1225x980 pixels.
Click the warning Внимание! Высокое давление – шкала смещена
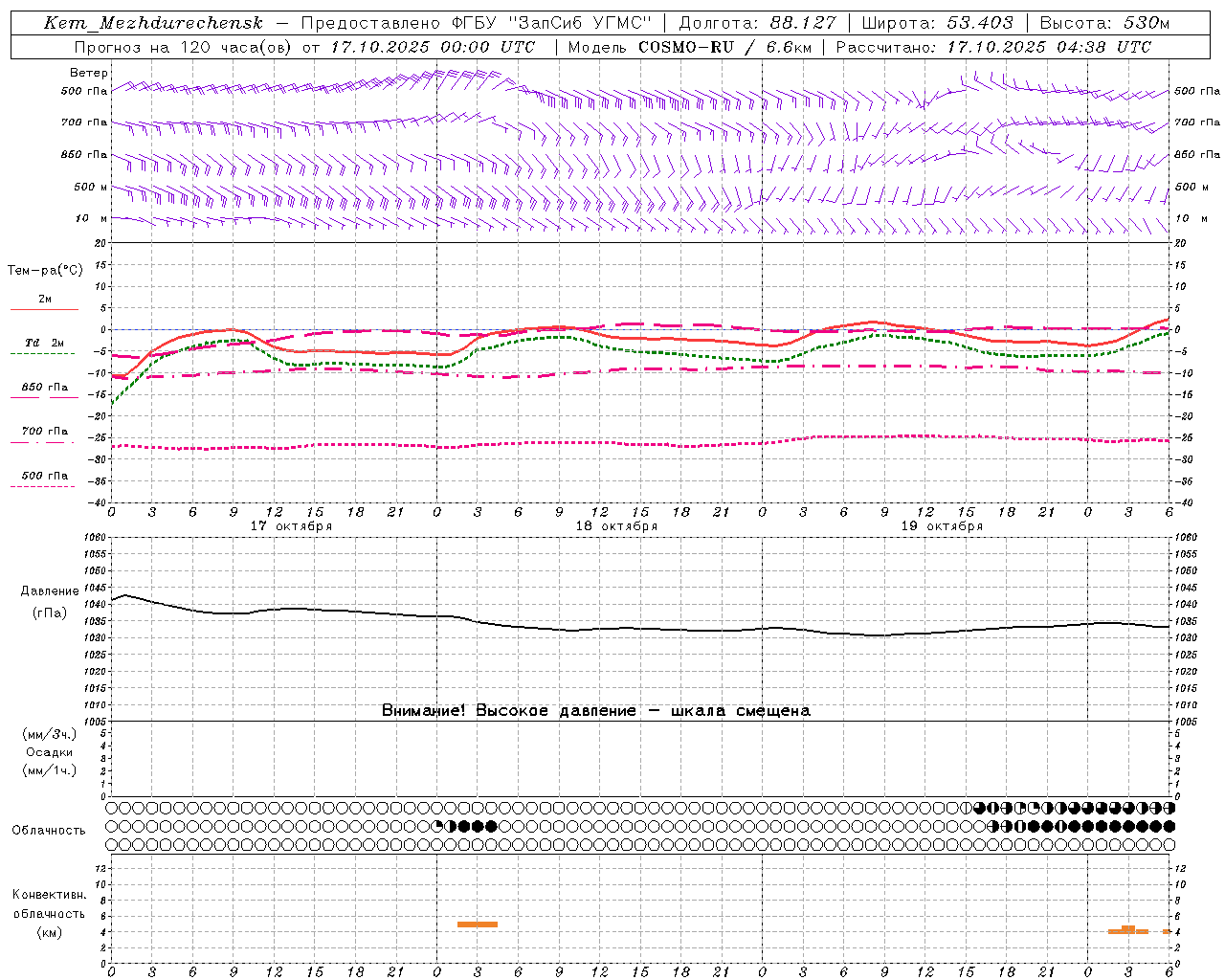tap(596, 711)
